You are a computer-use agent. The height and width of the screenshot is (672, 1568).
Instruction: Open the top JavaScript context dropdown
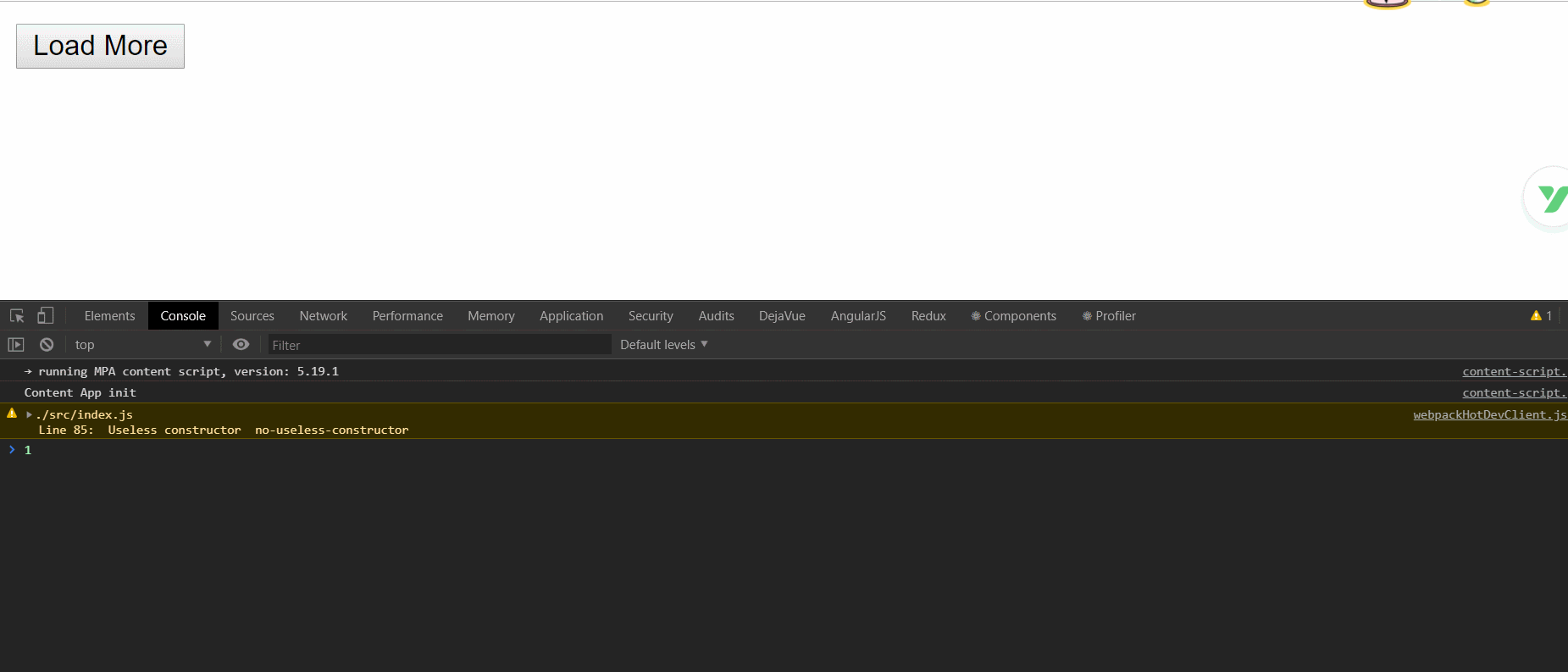click(x=142, y=345)
